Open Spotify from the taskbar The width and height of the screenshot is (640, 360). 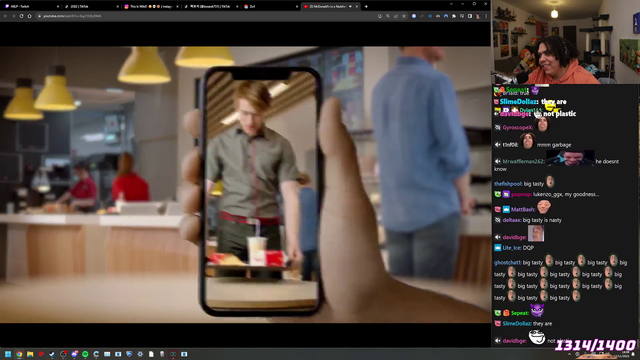85,354
